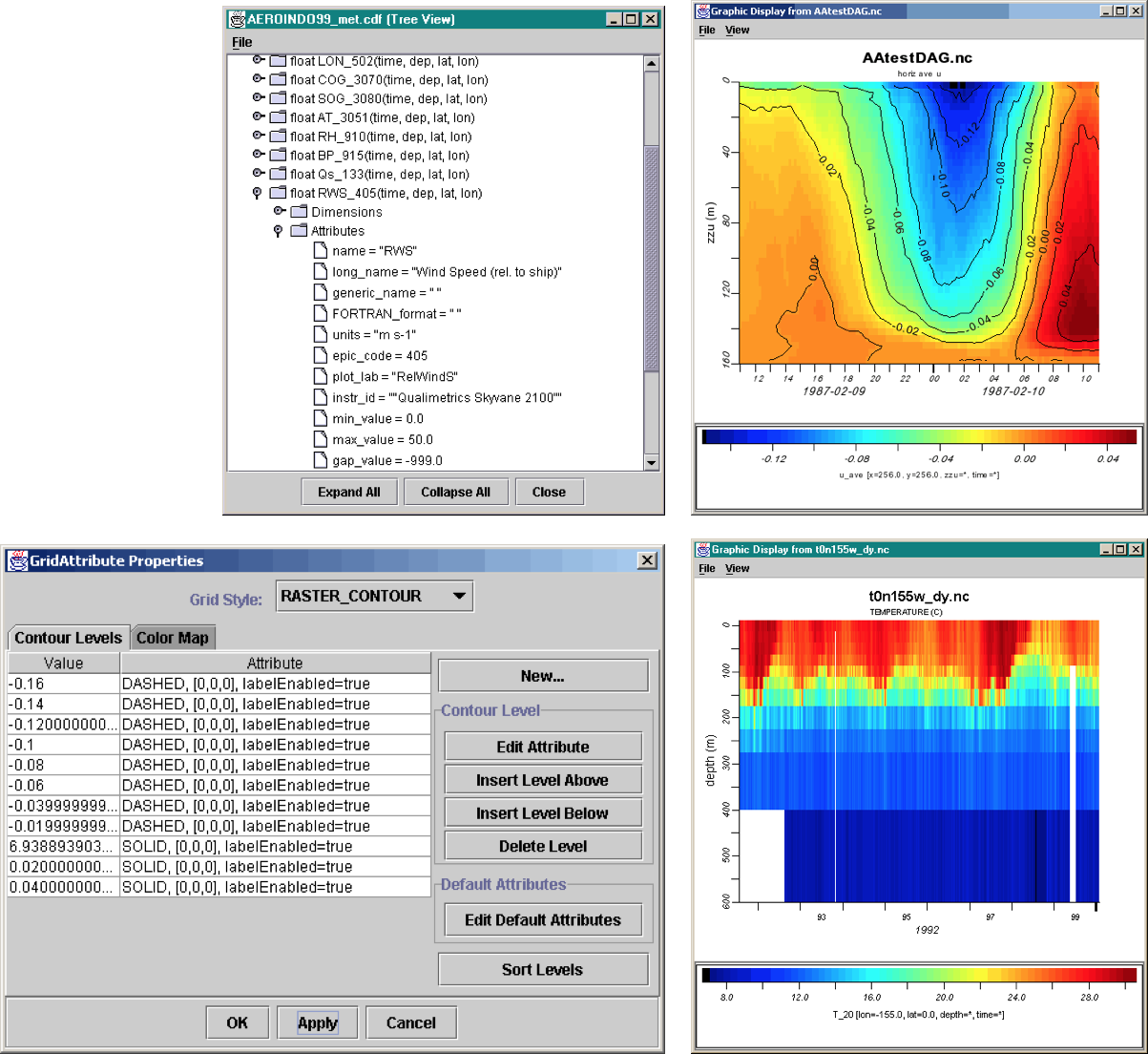
Task: Expand the RH_910 variable node
Action: pos(258,136)
